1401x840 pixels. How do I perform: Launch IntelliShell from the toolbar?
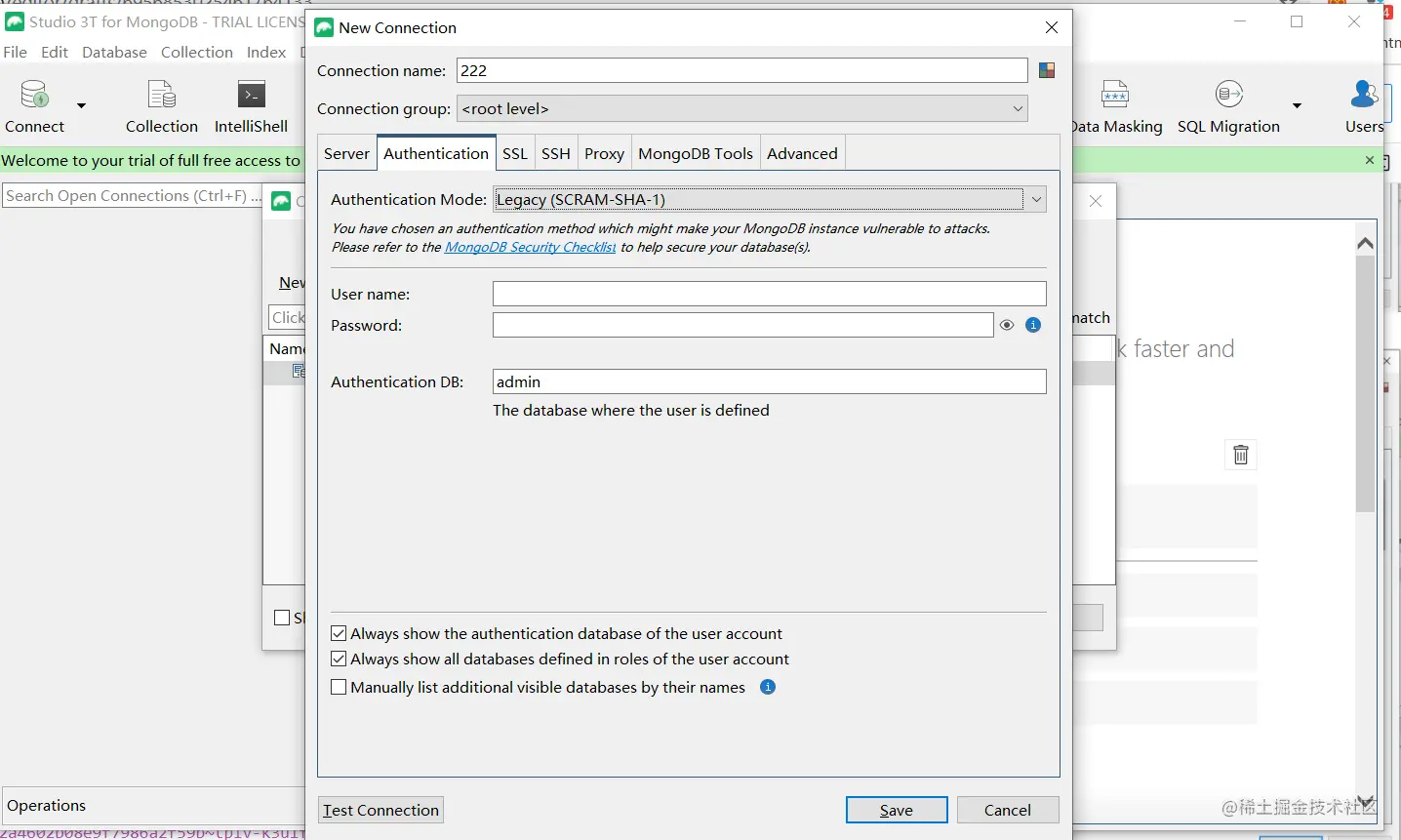(251, 106)
